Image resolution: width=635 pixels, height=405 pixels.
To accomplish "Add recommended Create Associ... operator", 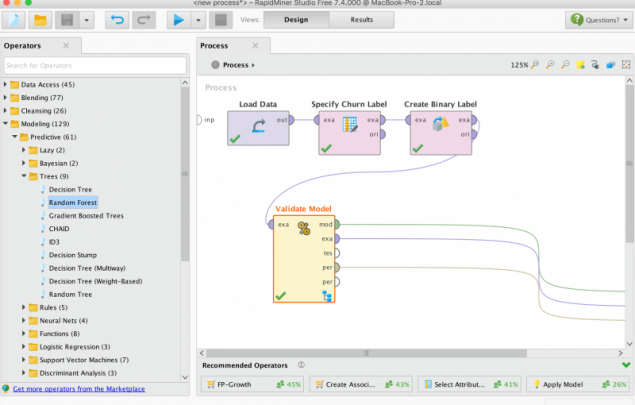I will pos(360,384).
